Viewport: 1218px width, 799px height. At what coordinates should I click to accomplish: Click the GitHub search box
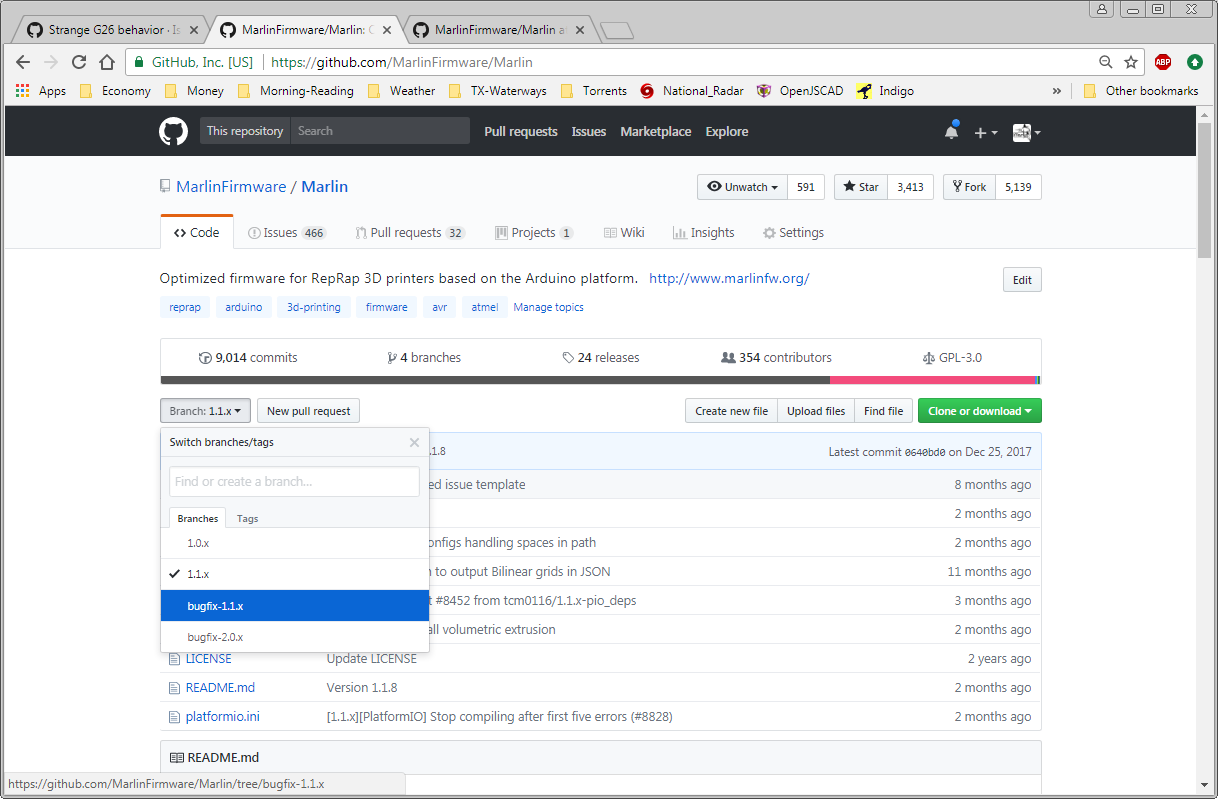click(380, 131)
